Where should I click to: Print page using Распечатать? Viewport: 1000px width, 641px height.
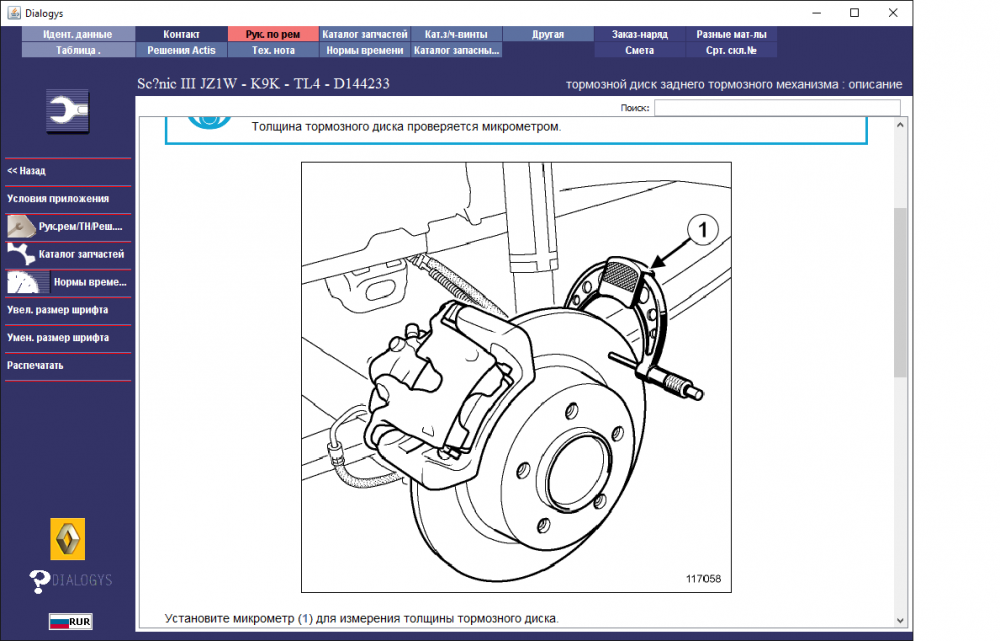click(x=35, y=365)
